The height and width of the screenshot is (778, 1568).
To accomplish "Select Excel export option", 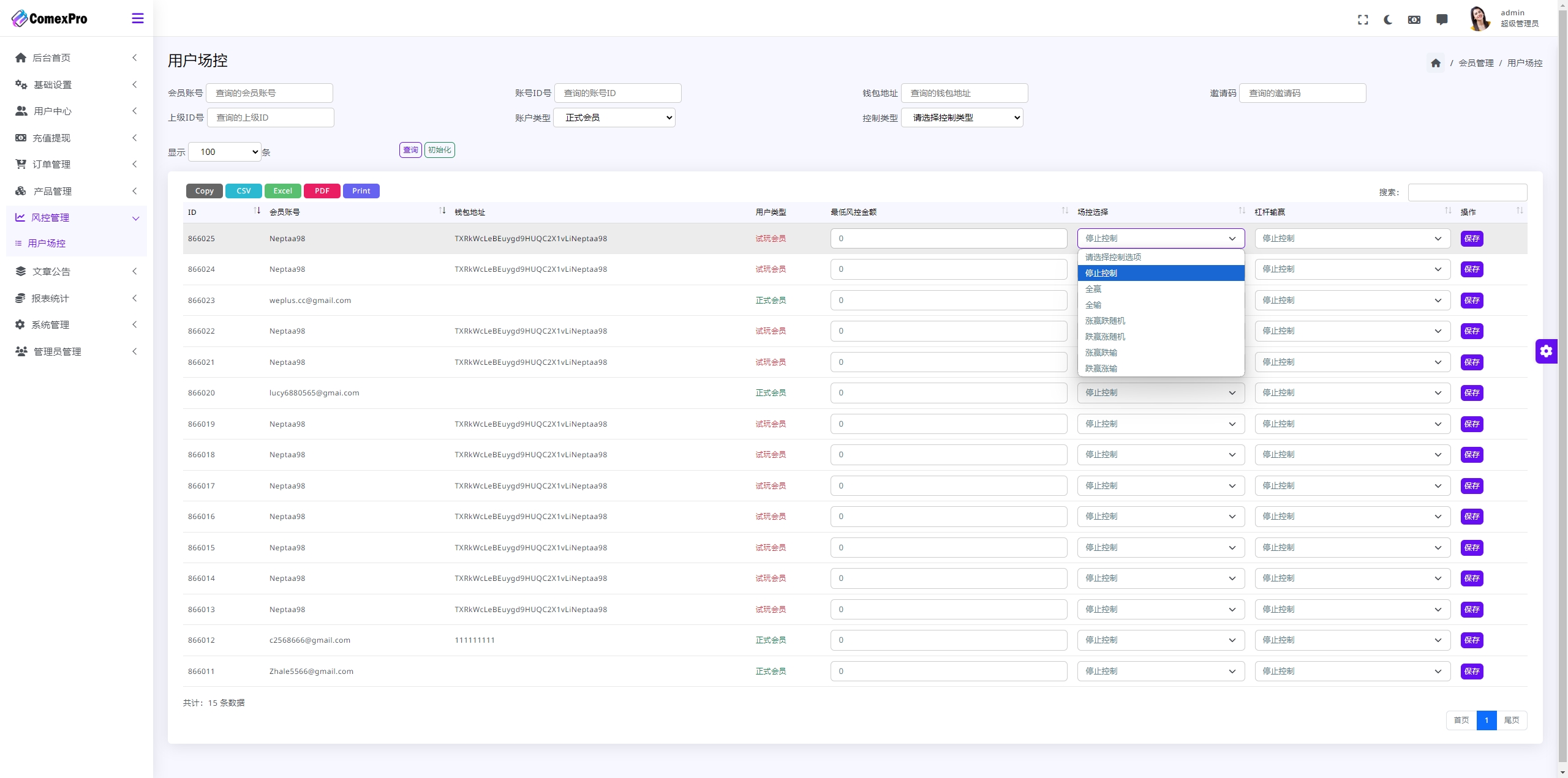I will [281, 190].
